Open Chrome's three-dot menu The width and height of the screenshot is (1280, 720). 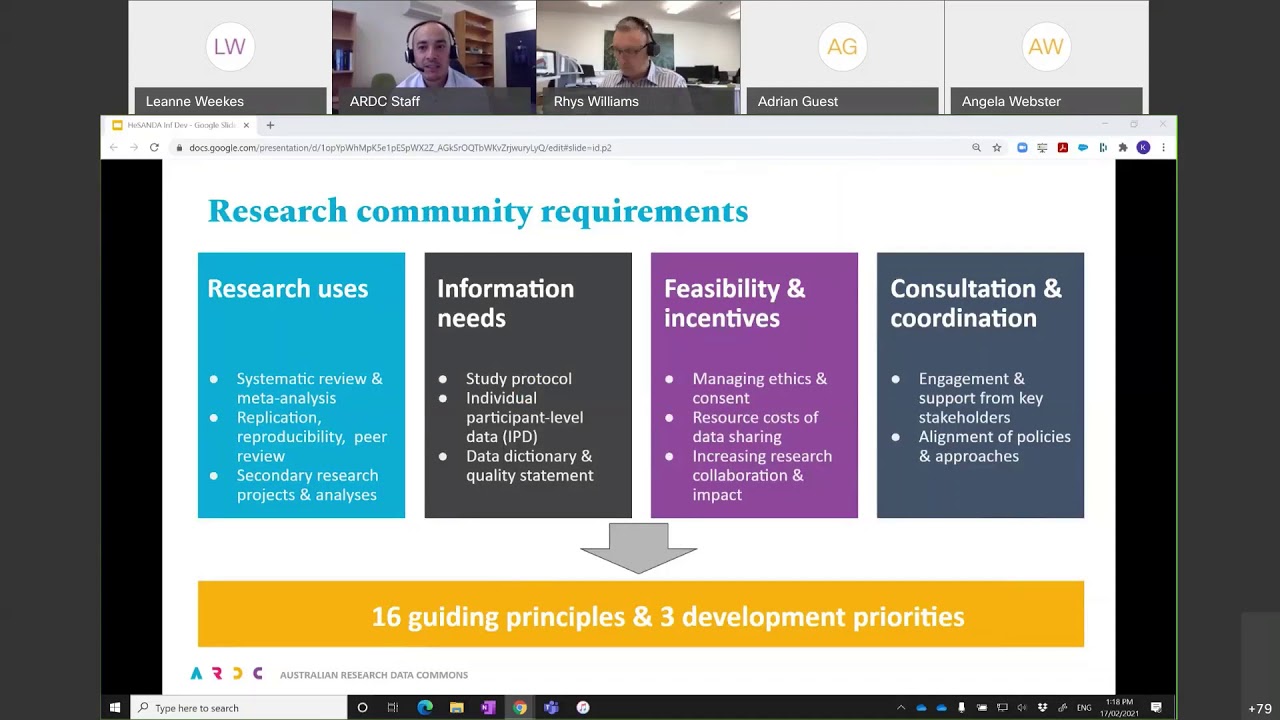pos(1163,147)
